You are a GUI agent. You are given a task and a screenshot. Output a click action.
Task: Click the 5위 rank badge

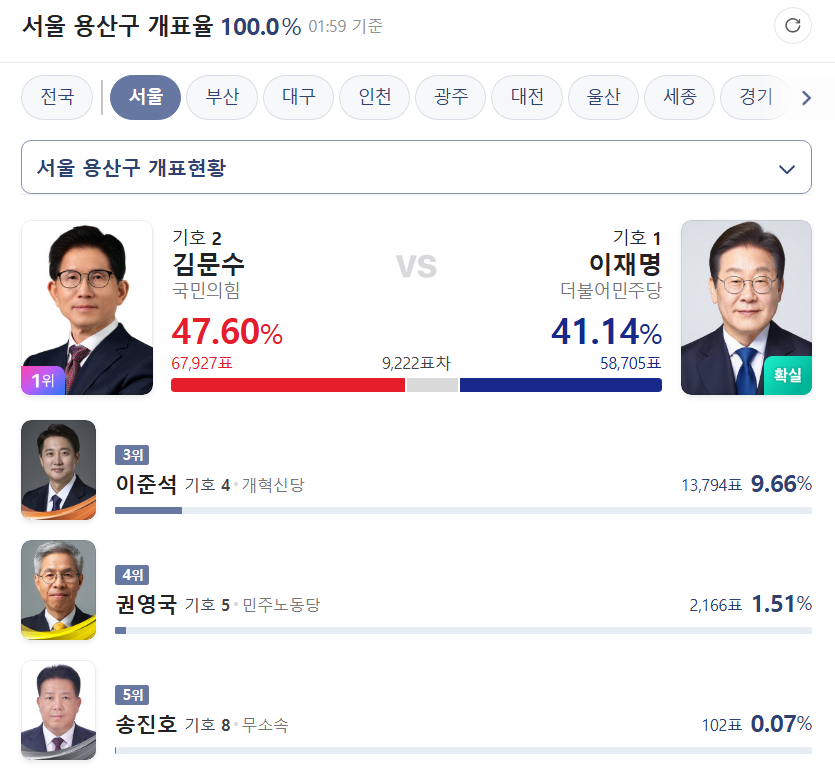tap(132, 695)
